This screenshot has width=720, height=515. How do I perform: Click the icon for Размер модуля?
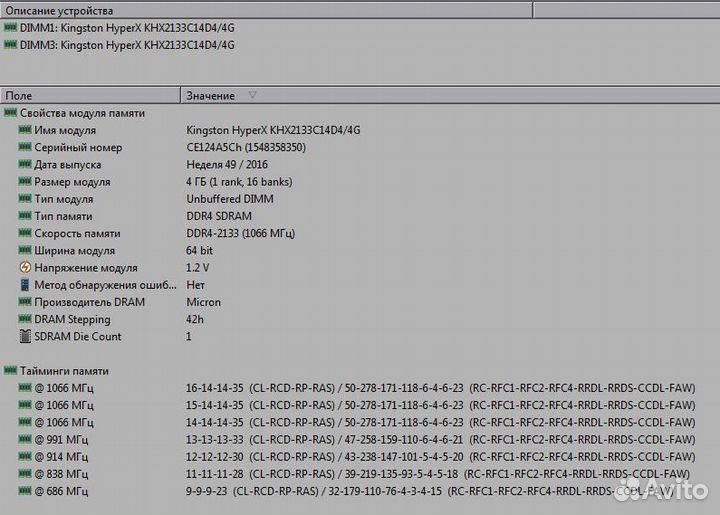[25, 181]
